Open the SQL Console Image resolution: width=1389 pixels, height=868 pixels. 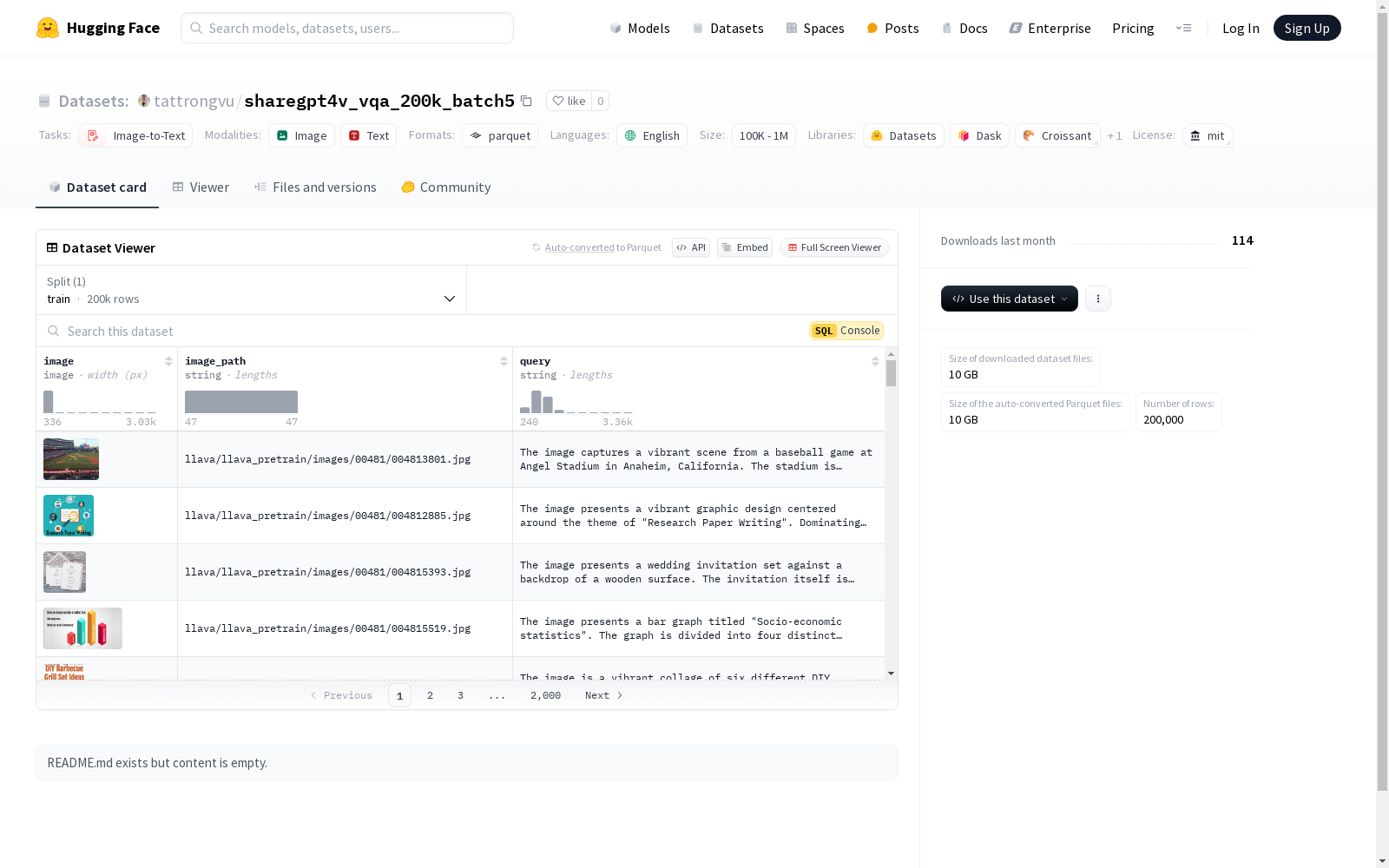[846, 331]
